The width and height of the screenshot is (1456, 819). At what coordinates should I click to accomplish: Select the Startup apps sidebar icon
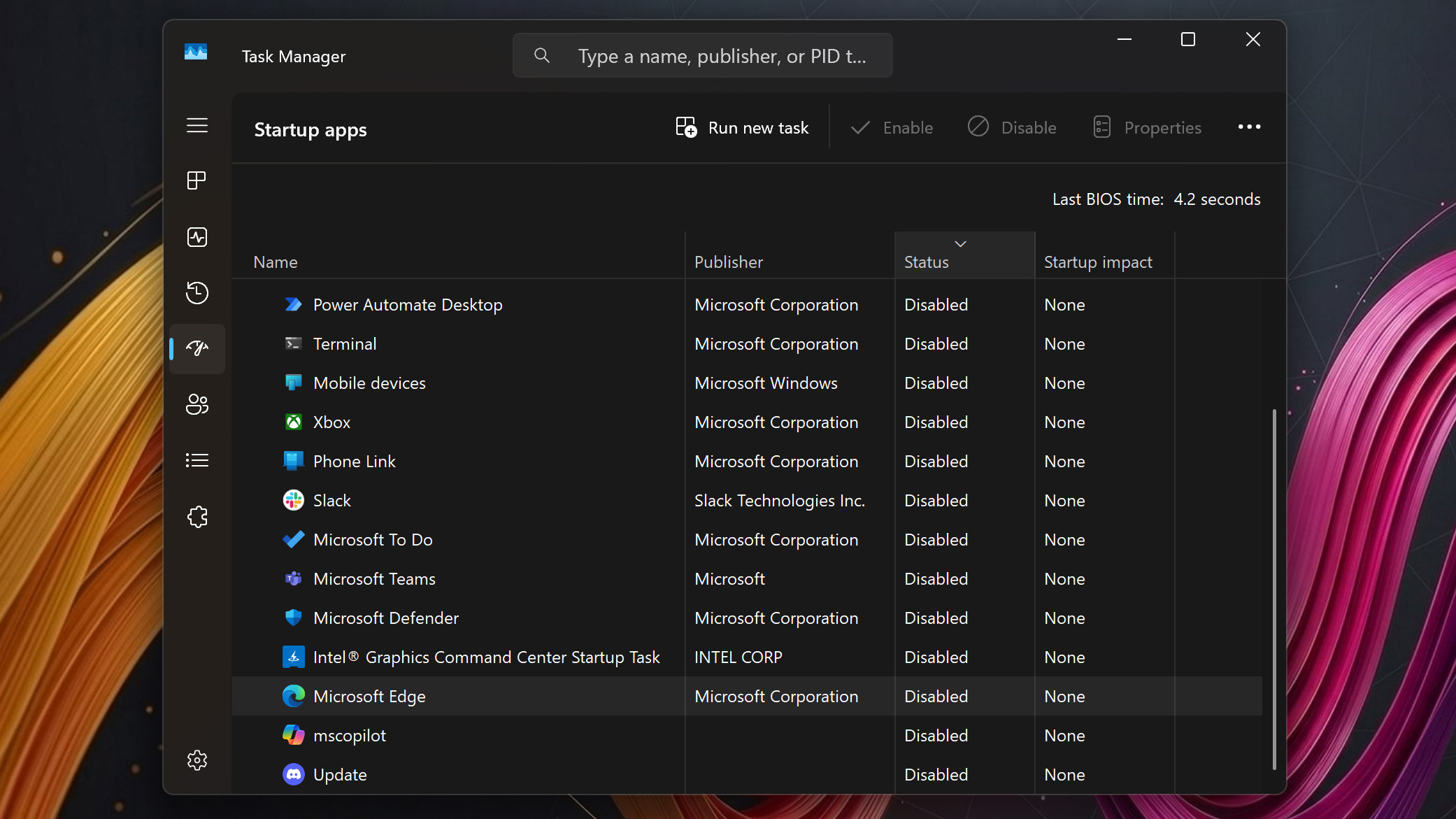[x=197, y=348]
